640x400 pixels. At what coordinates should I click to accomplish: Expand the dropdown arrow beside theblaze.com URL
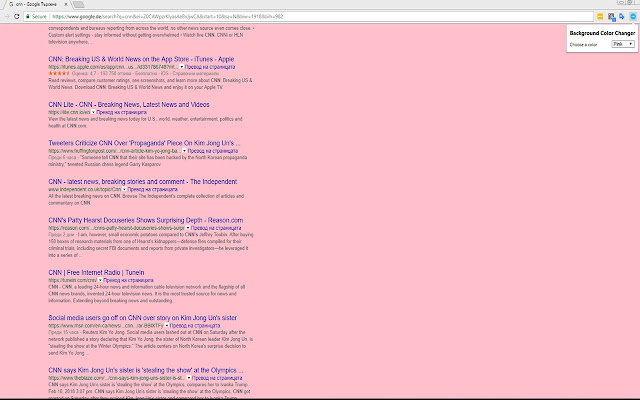pyautogui.click(x=189, y=378)
